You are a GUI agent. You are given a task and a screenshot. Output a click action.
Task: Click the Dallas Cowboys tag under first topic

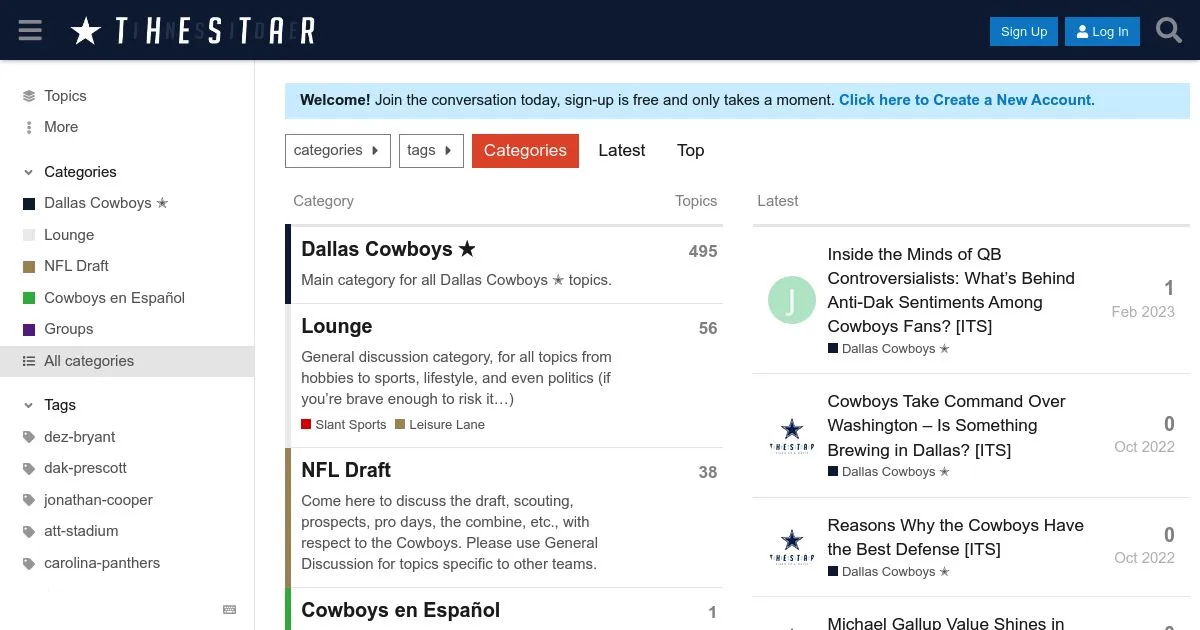point(889,349)
